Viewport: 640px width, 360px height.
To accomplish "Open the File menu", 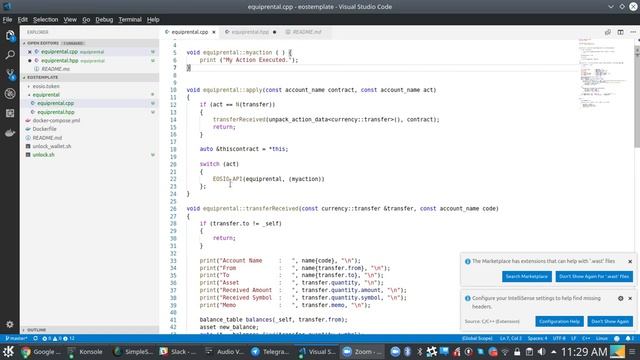I will coord(7,20).
